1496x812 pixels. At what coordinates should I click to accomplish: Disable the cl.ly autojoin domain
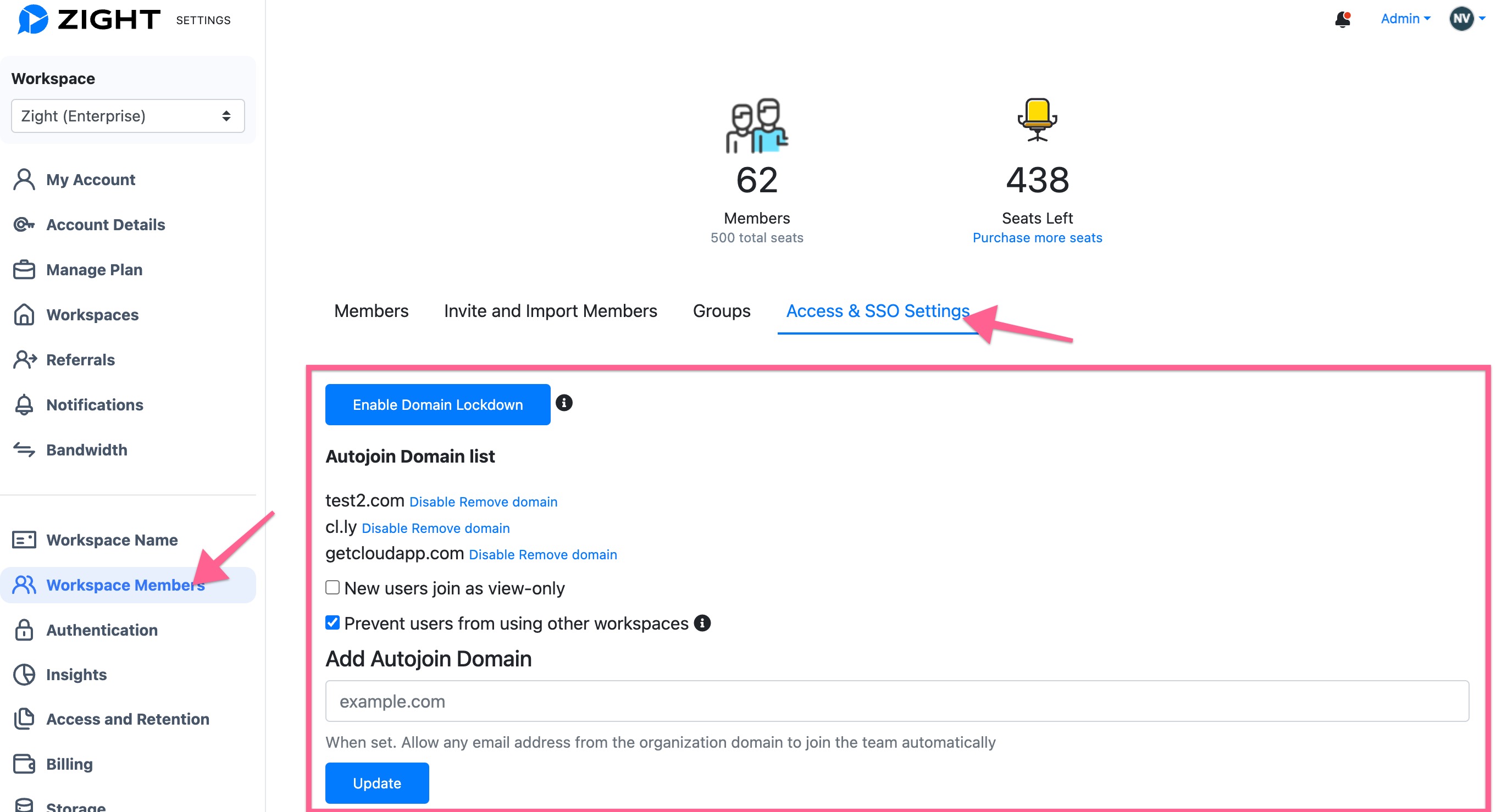point(384,528)
